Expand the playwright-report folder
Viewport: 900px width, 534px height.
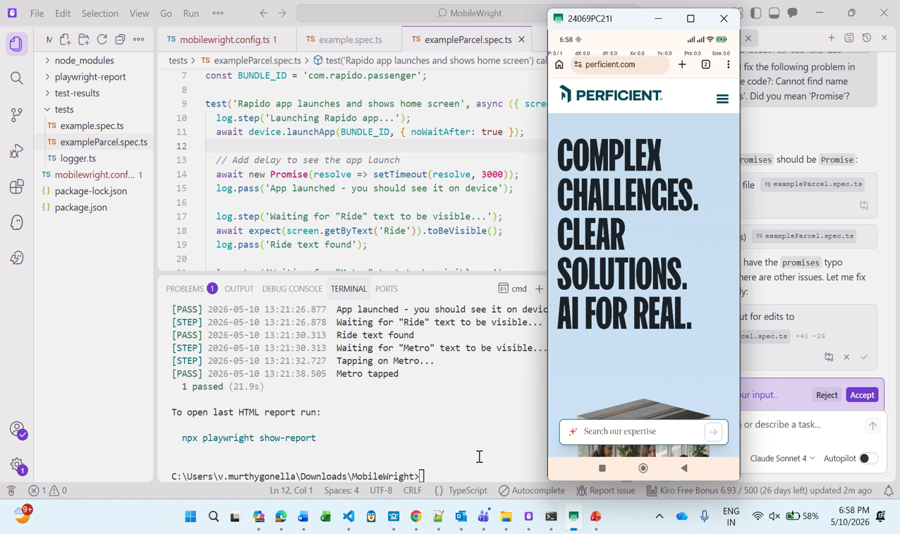[90, 76]
